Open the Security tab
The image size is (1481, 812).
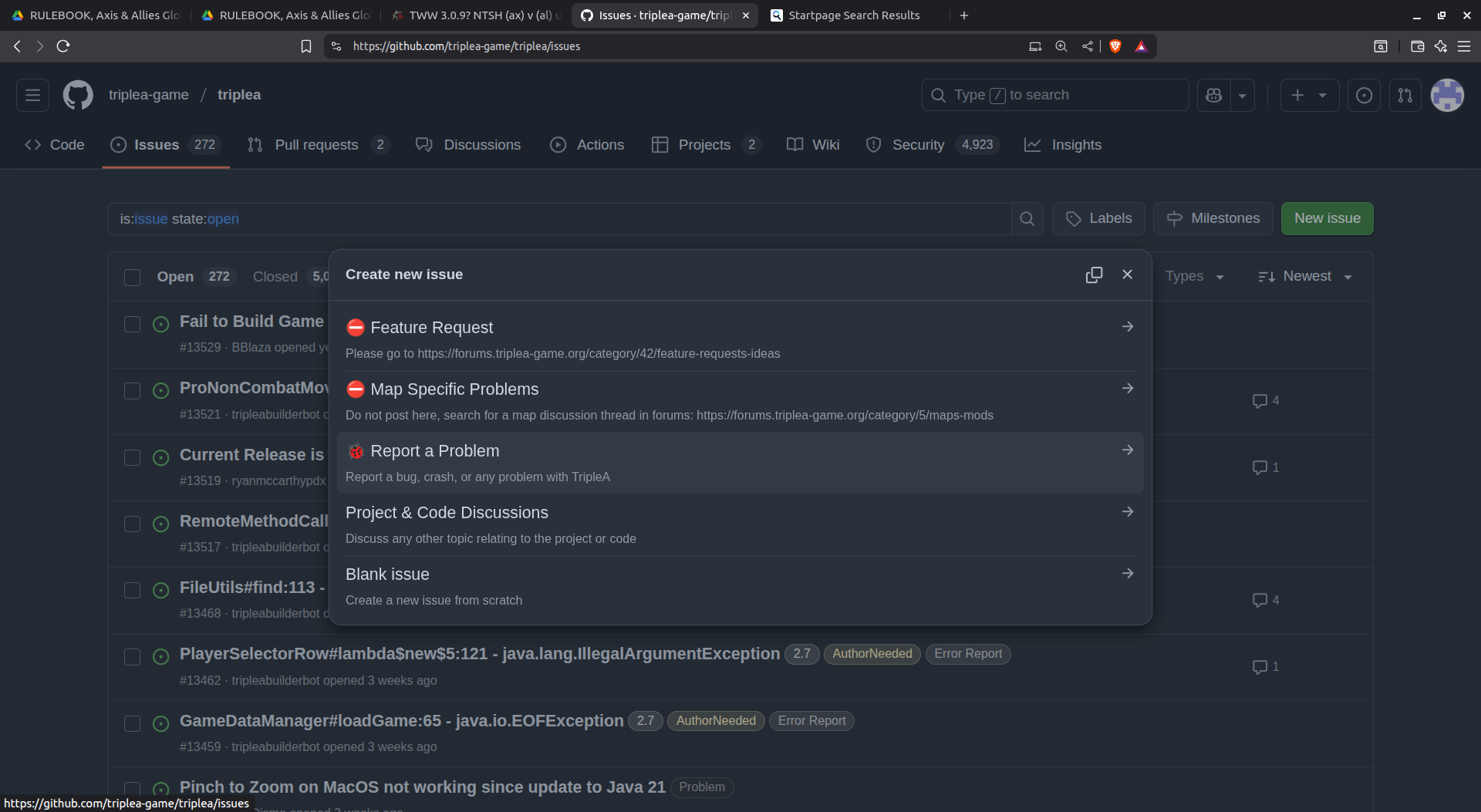tap(933, 145)
